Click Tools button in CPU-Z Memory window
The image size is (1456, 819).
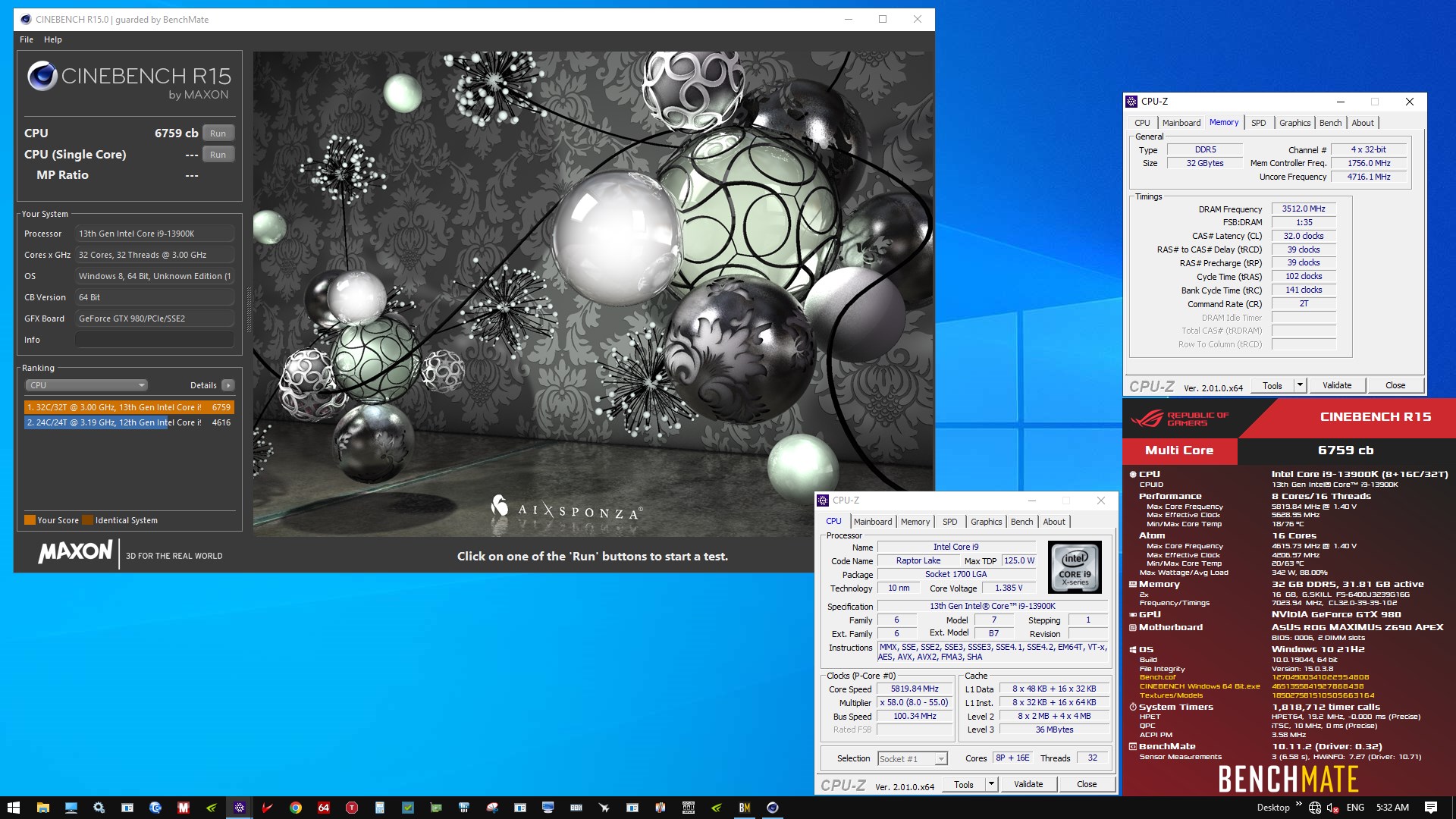coord(1272,385)
